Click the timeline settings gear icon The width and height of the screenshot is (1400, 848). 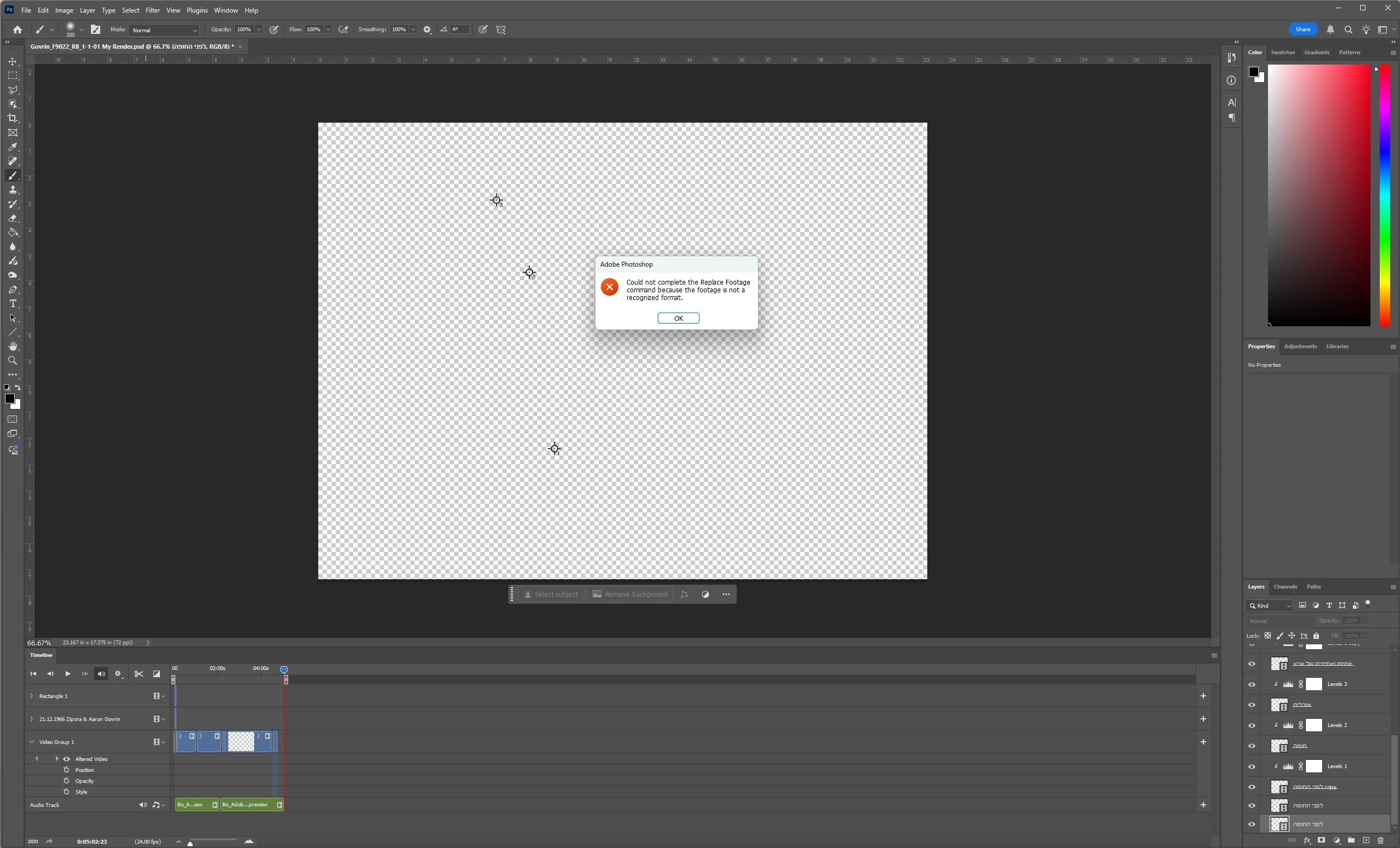(x=118, y=673)
